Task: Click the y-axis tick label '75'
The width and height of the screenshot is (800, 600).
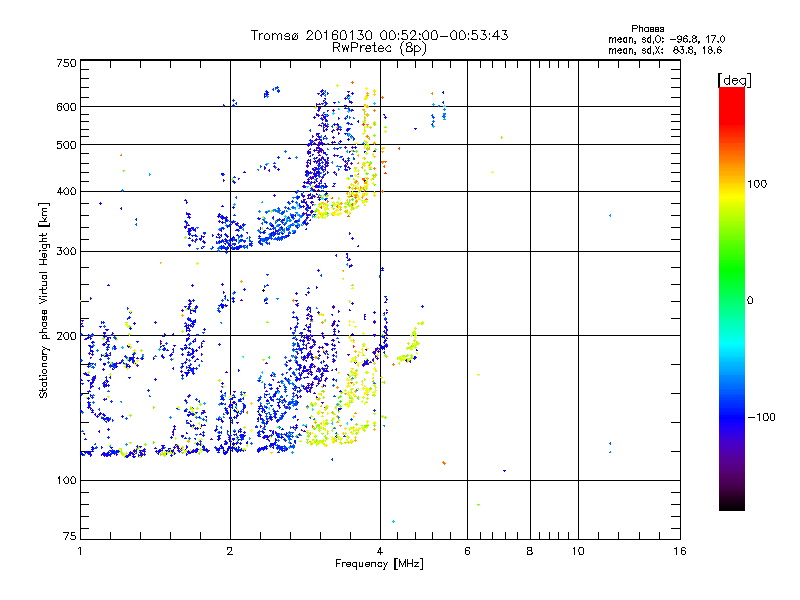Action: [70, 536]
